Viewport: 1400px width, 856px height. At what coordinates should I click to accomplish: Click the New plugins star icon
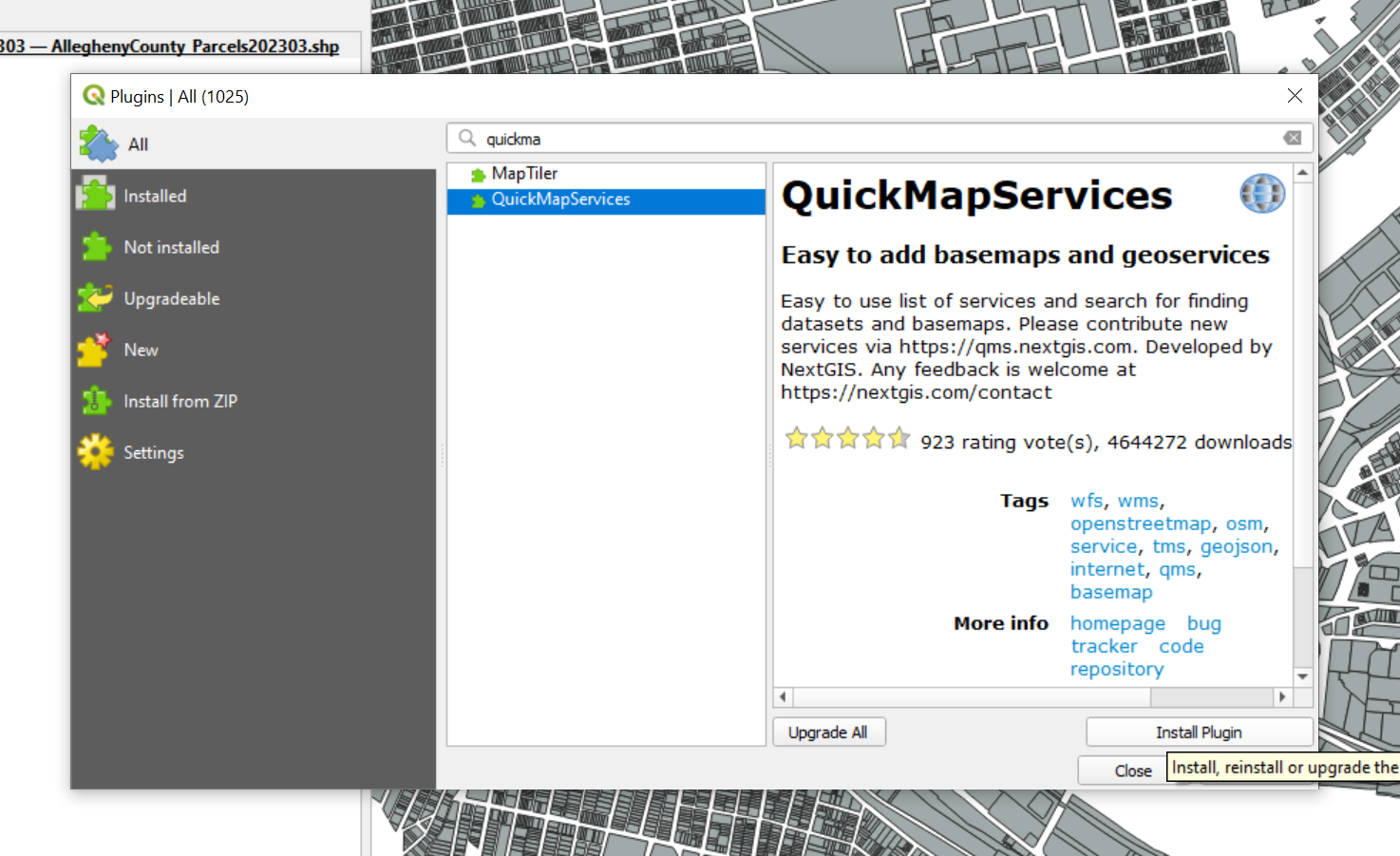click(94, 350)
